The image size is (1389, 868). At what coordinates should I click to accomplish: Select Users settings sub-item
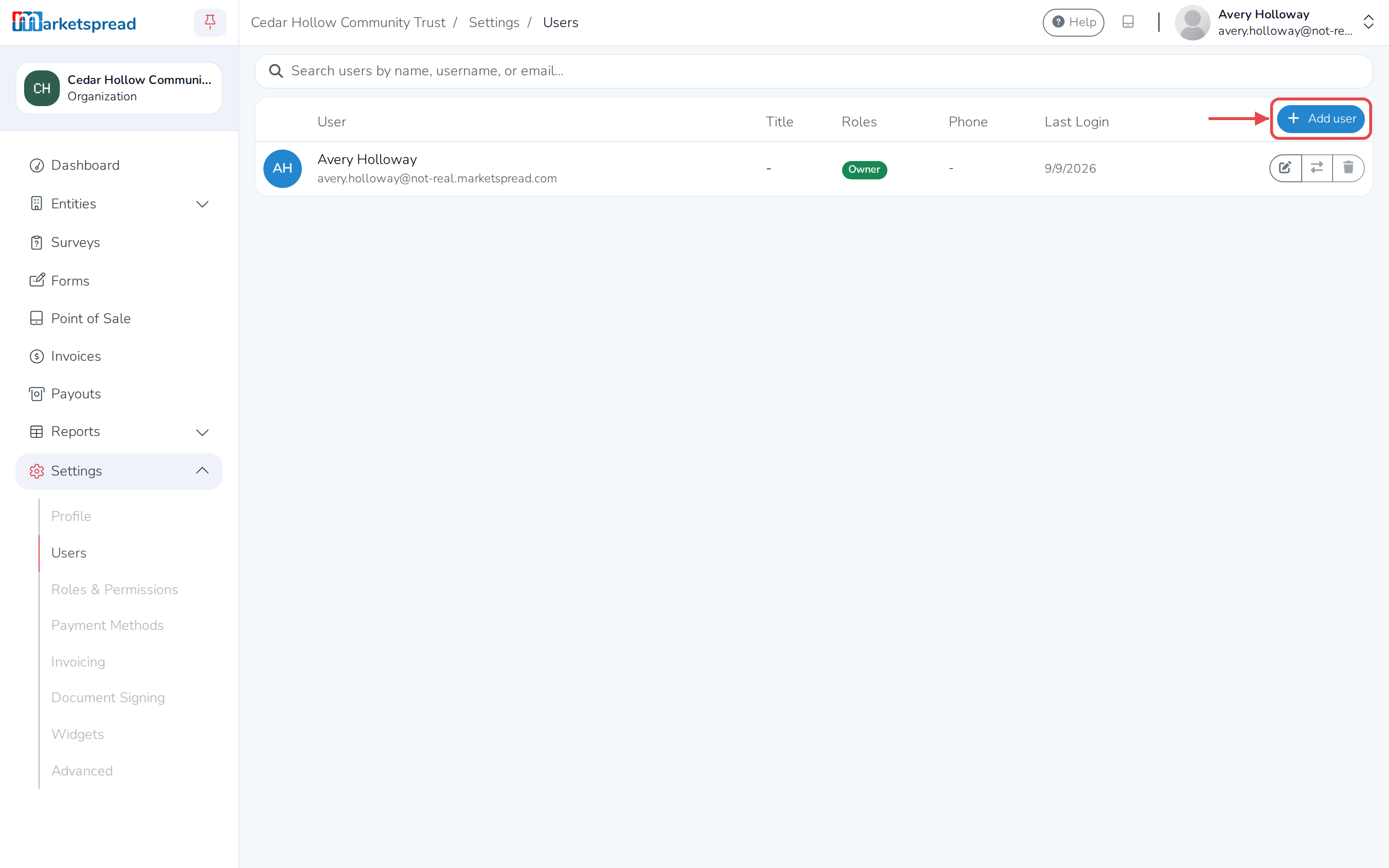click(x=69, y=553)
